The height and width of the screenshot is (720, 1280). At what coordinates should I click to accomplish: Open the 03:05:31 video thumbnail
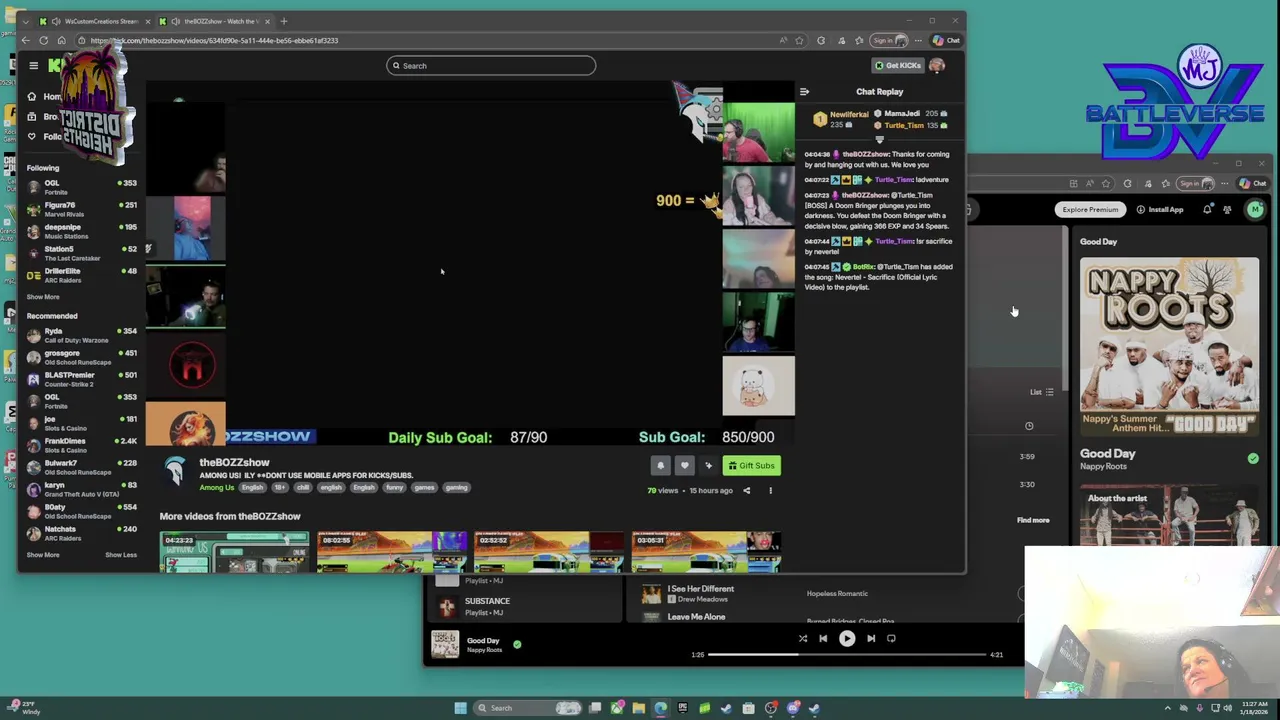click(706, 553)
